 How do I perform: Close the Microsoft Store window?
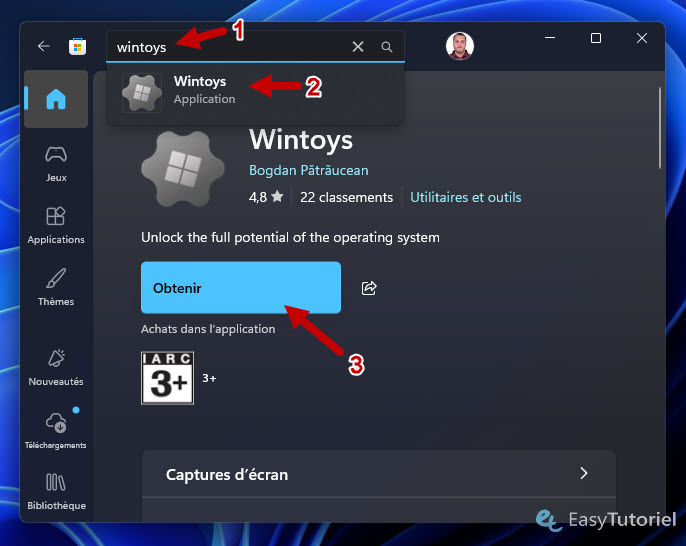[641, 38]
